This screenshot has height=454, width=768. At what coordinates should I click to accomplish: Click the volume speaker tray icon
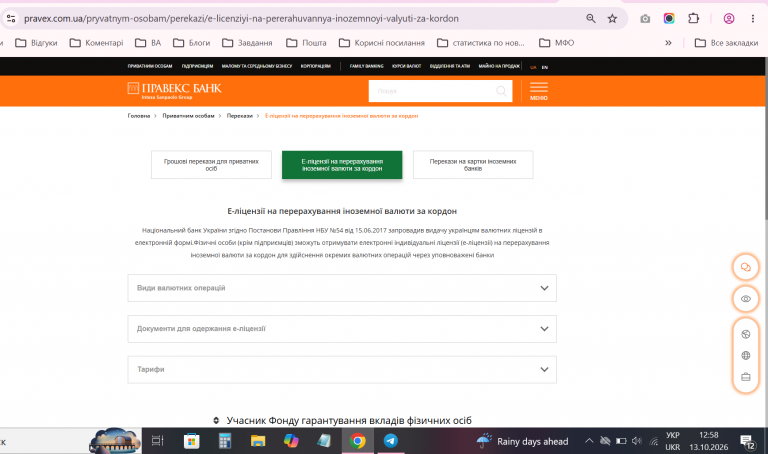(637, 441)
